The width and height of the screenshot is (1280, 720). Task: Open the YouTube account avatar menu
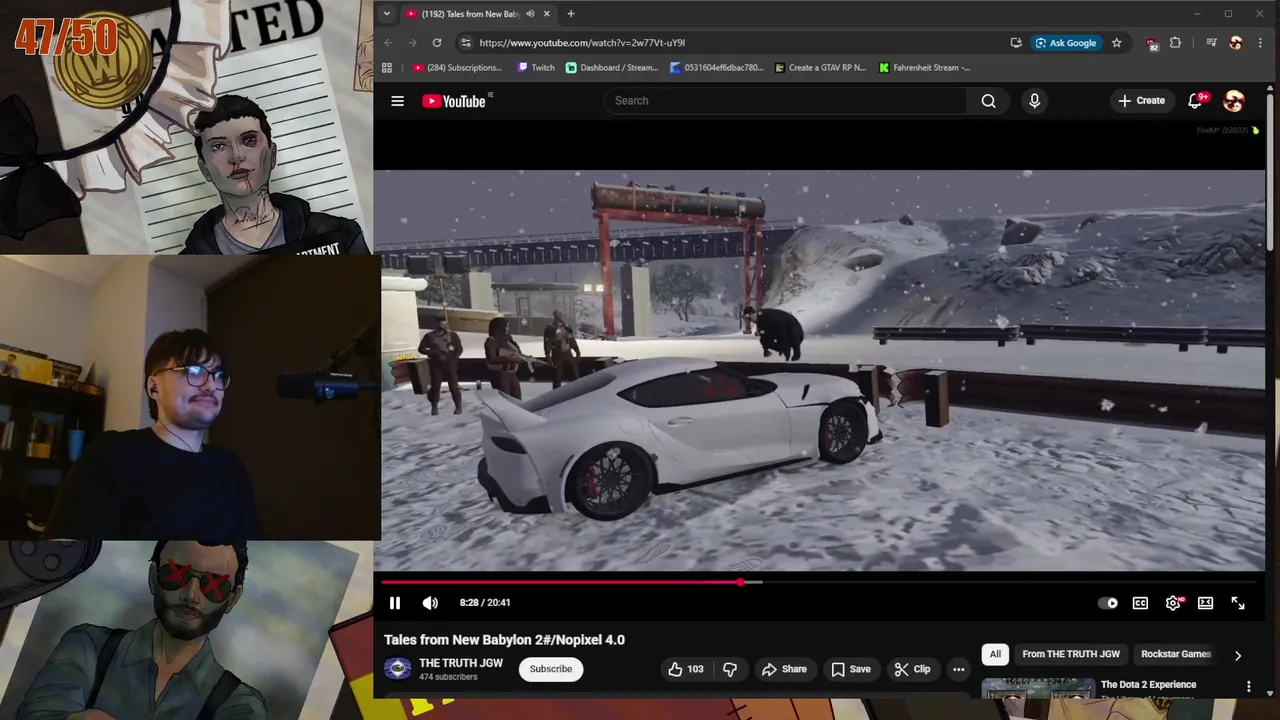click(1234, 101)
